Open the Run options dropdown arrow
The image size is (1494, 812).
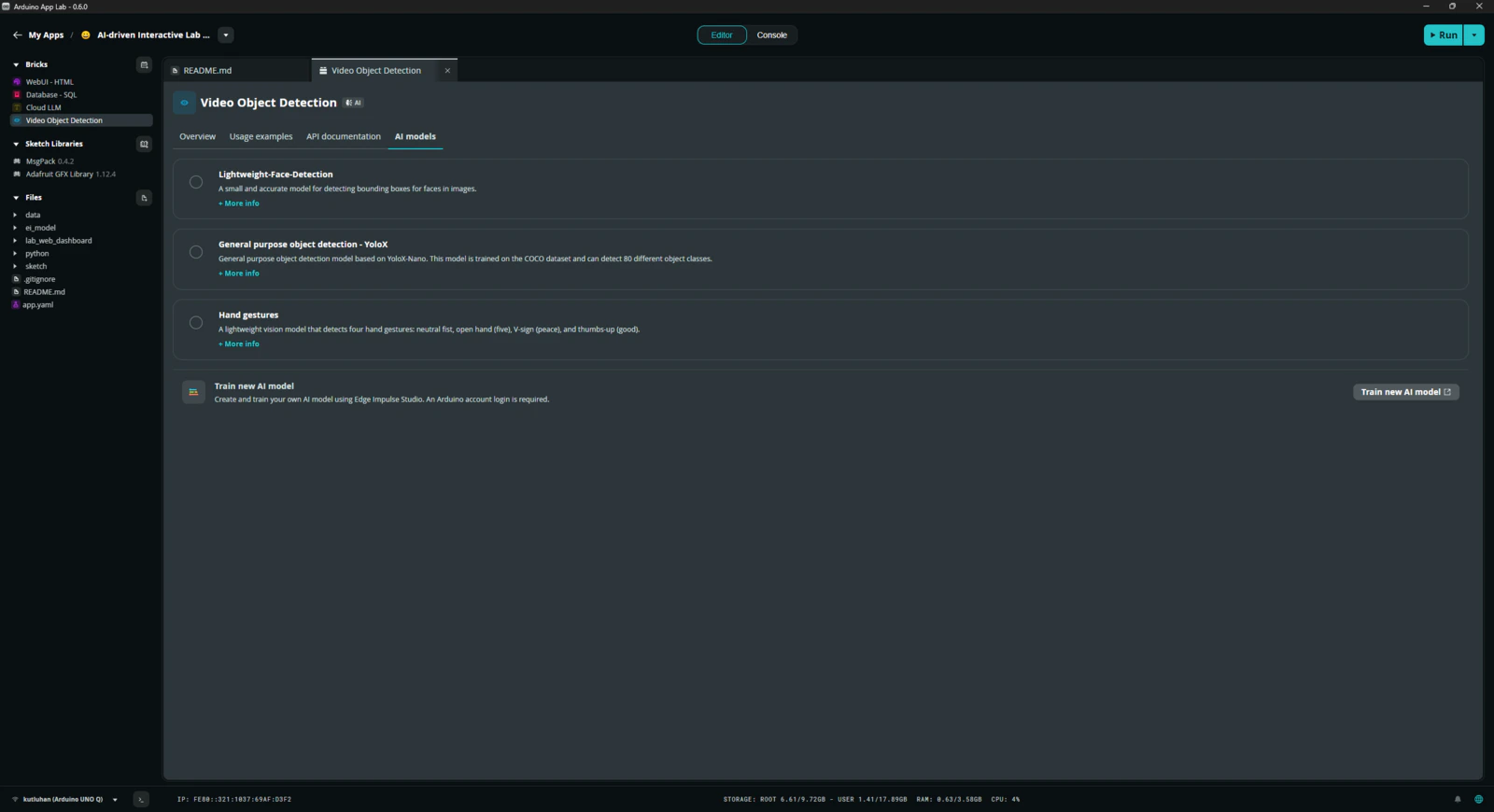(1473, 35)
